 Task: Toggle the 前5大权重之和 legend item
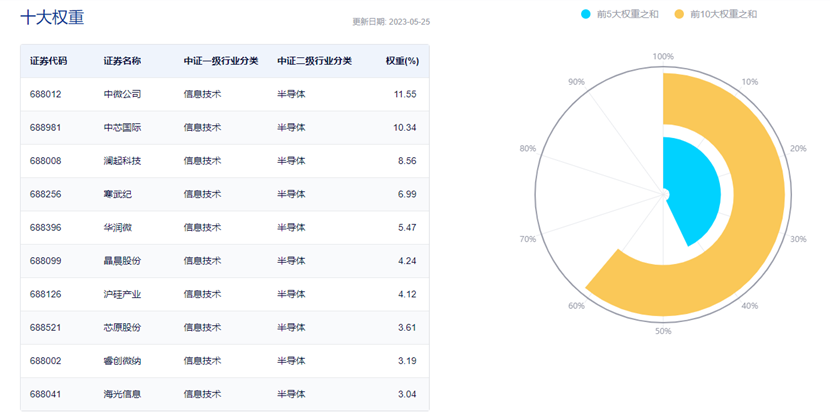[619, 14]
